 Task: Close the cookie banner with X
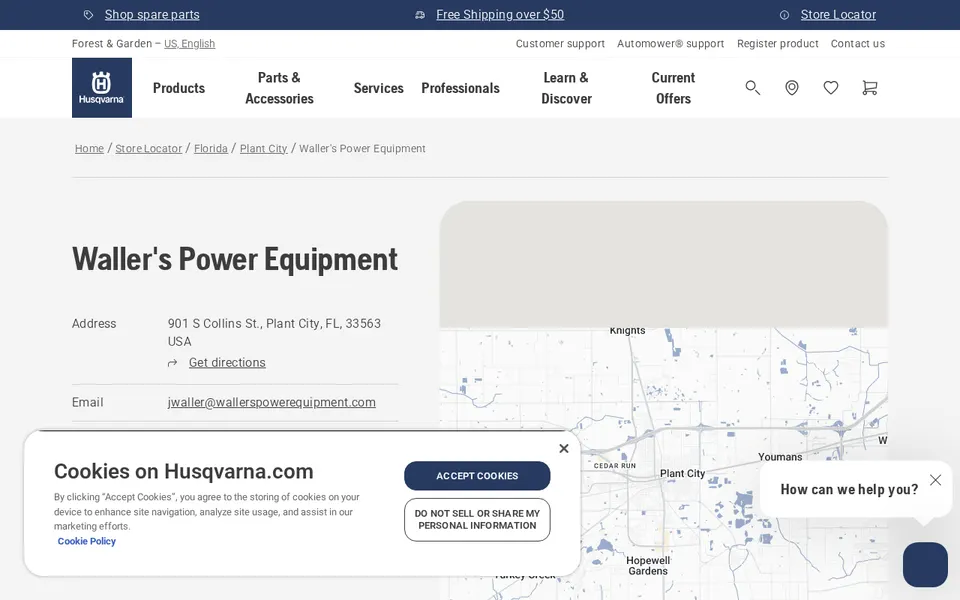coord(564,448)
